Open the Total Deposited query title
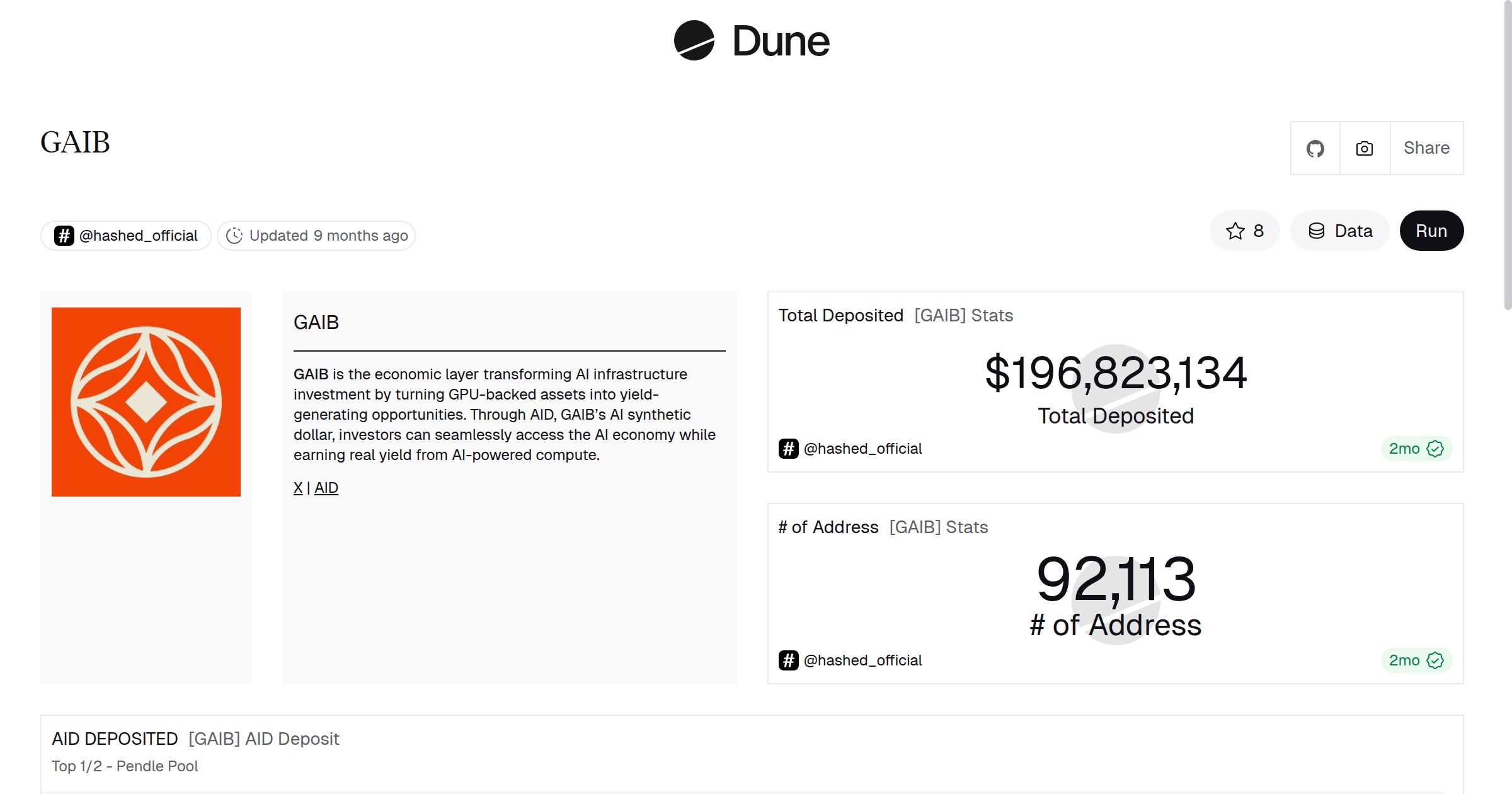Viewport: 1512px width, 794px height. 840,315
